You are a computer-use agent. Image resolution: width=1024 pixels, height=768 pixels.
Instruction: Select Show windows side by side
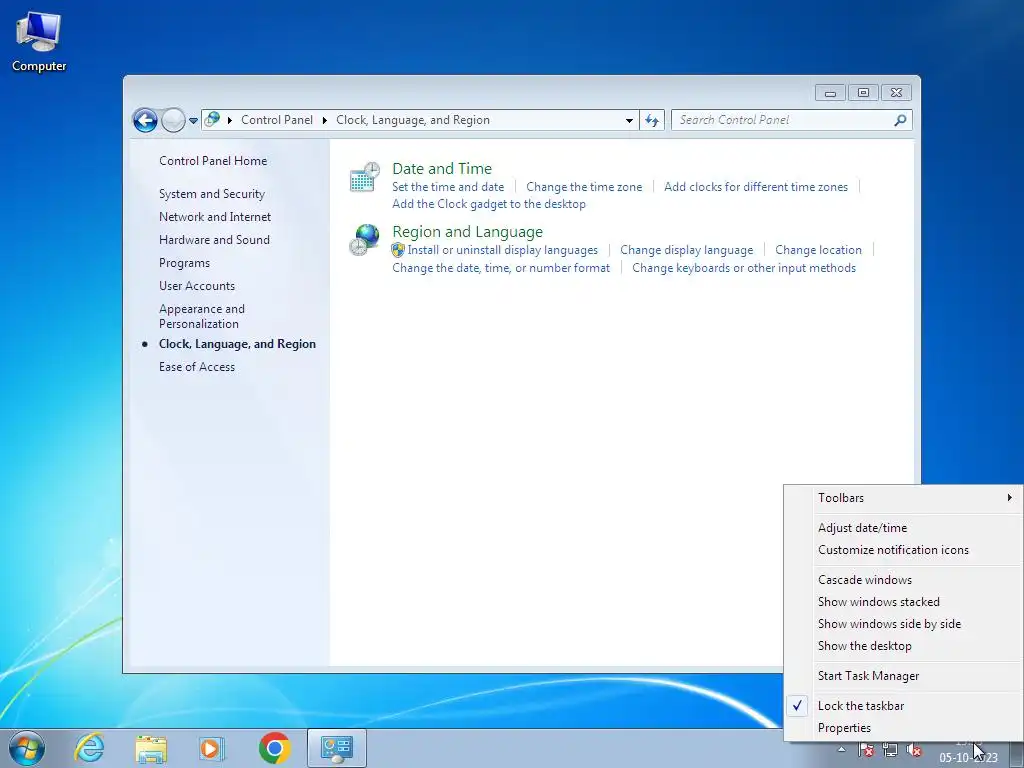889,624
